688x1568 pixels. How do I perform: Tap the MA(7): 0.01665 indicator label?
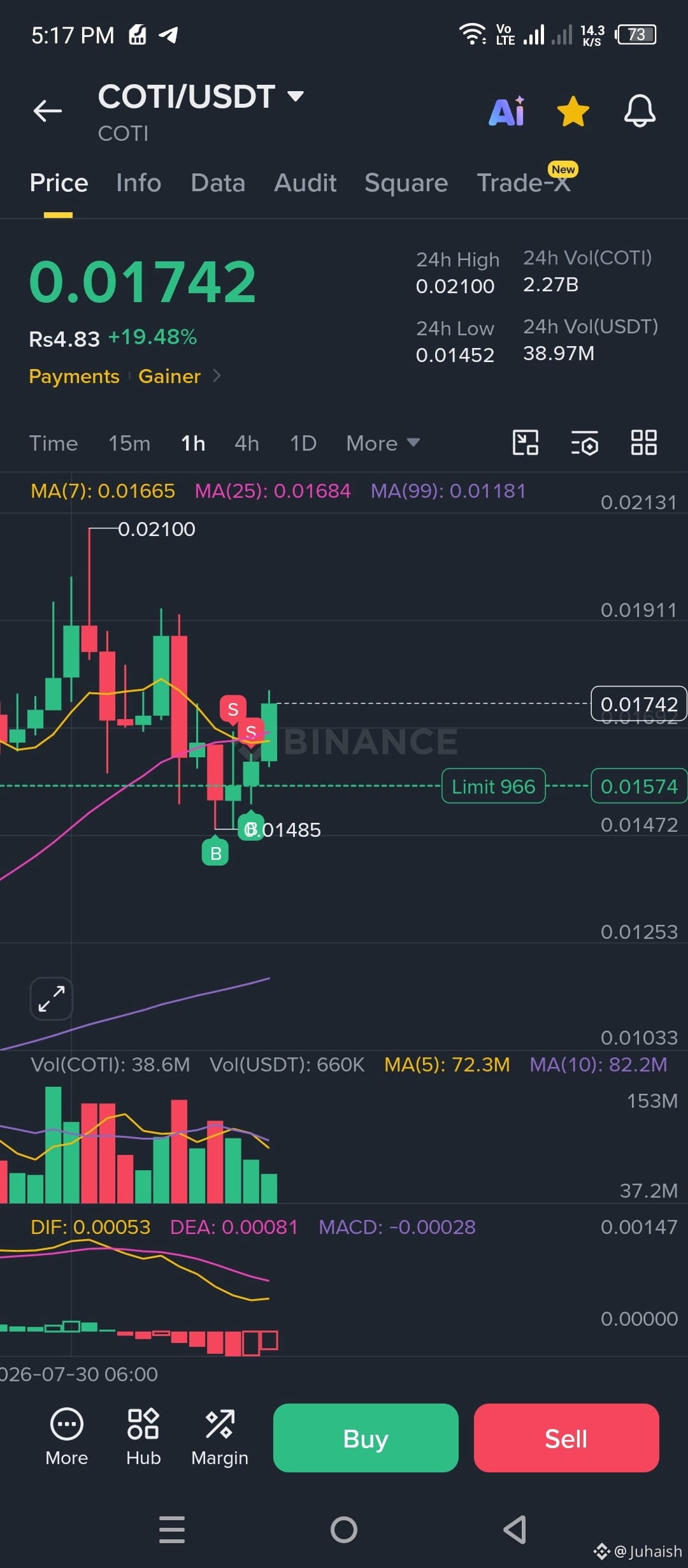click(103, 491)
